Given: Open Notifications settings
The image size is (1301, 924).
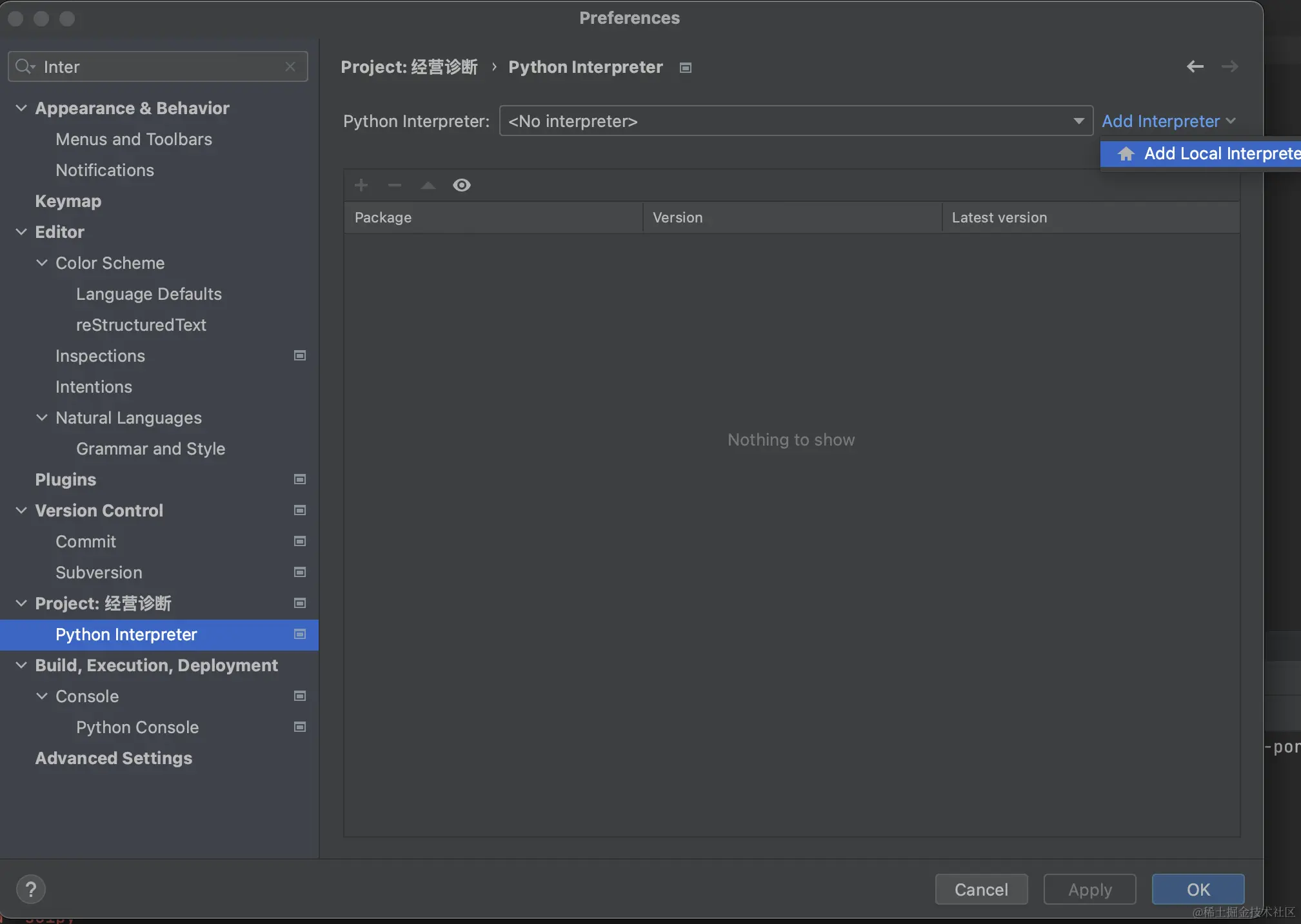Looking at the screenshot, I should 104,170.
